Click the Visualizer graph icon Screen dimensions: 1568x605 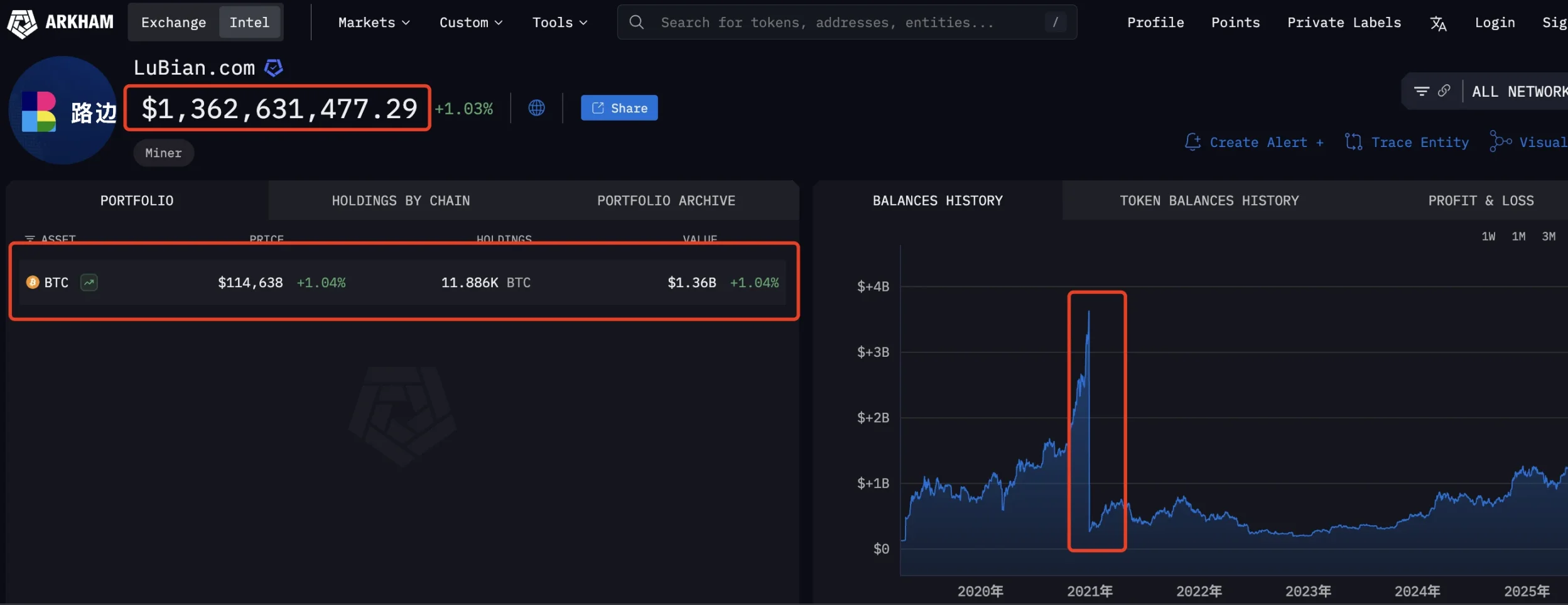1501,142
